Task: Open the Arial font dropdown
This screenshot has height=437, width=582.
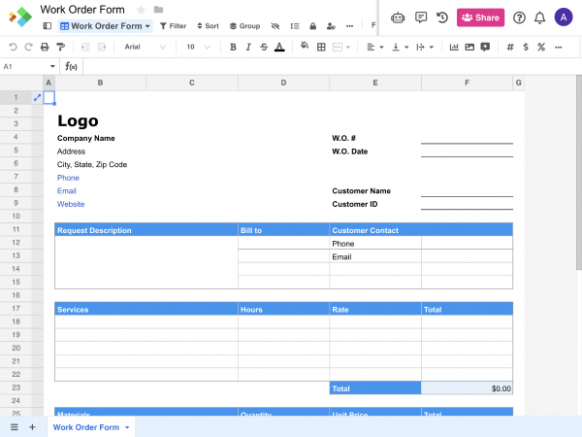Action: pyautogui.click(x=145, y=47)
